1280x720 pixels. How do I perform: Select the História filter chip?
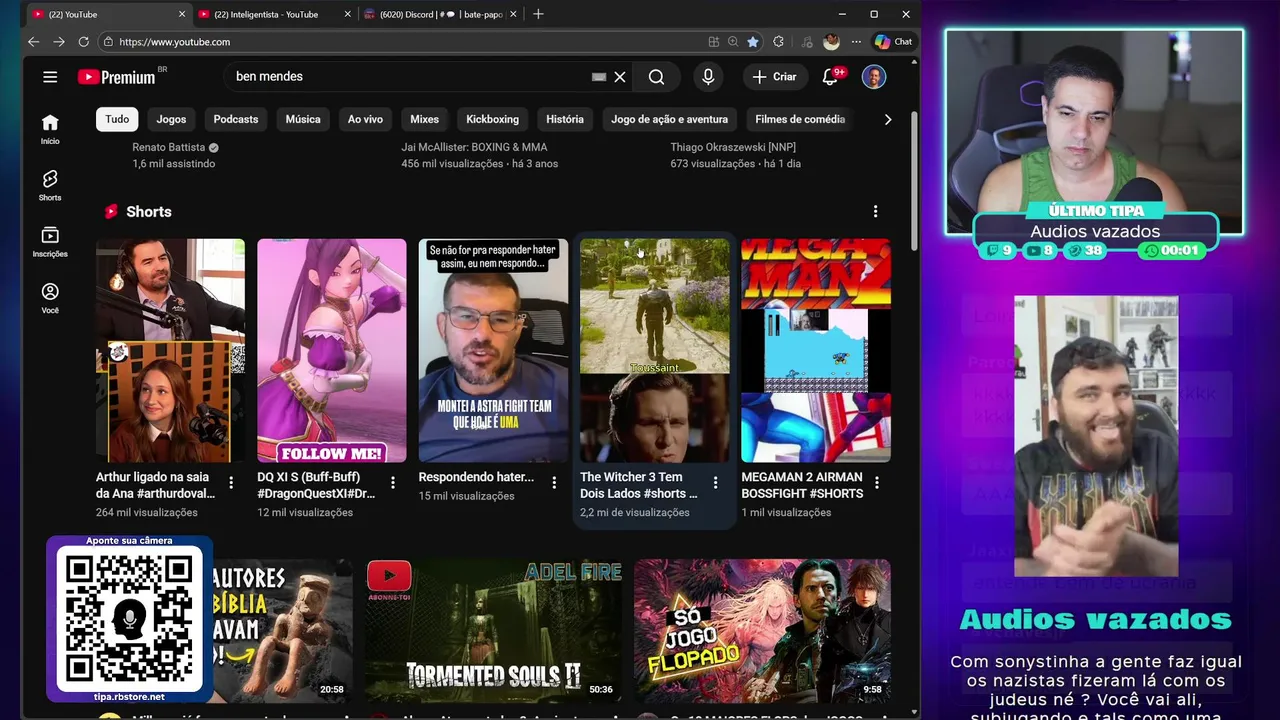tap(565, 119)
